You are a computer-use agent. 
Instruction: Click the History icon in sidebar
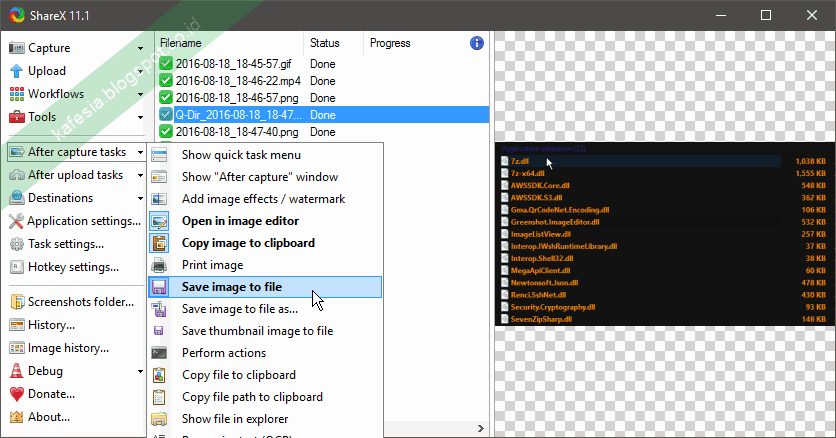click(x=17, y=325)
